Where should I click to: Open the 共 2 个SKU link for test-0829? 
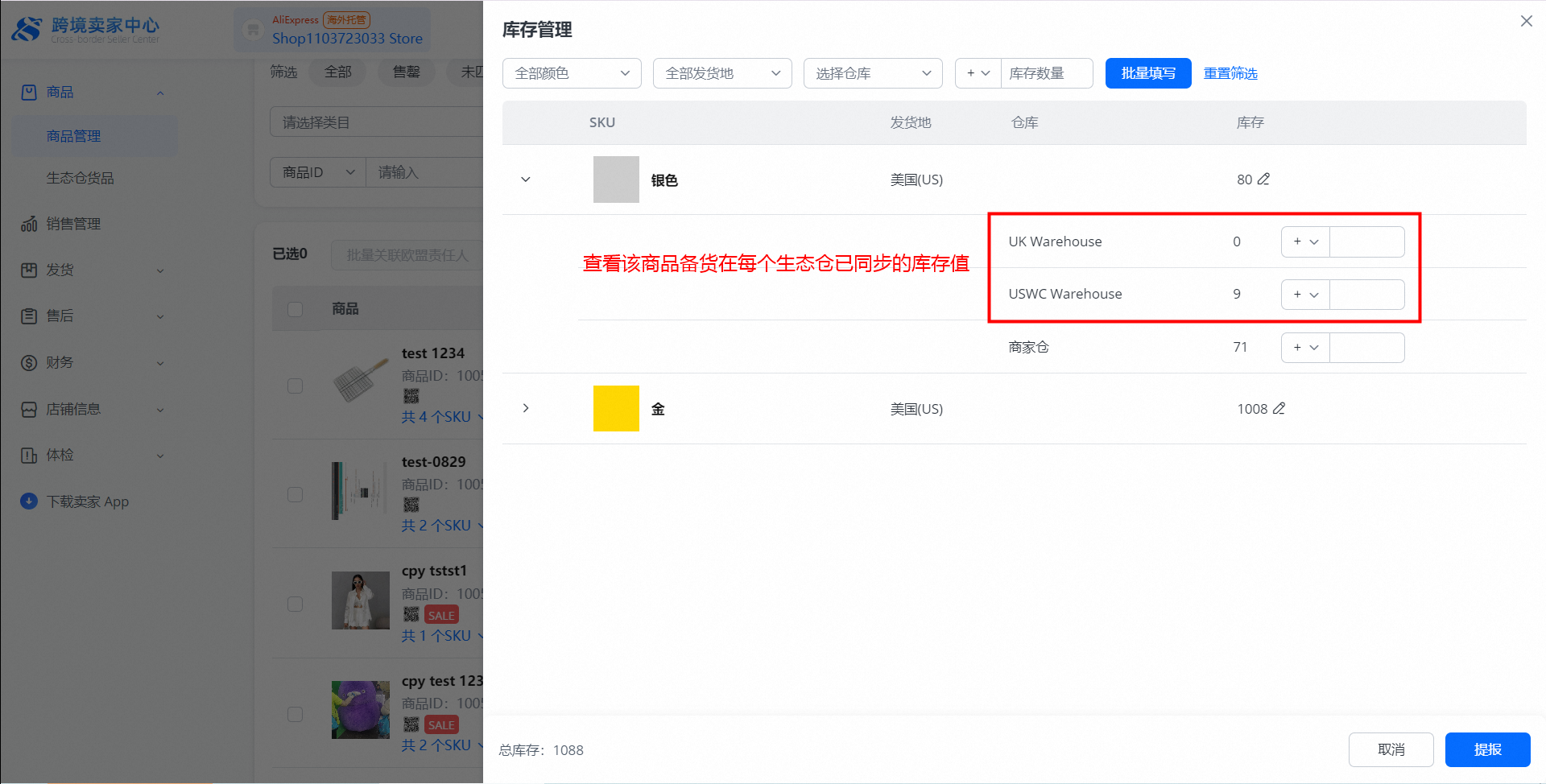click(442, 526)
